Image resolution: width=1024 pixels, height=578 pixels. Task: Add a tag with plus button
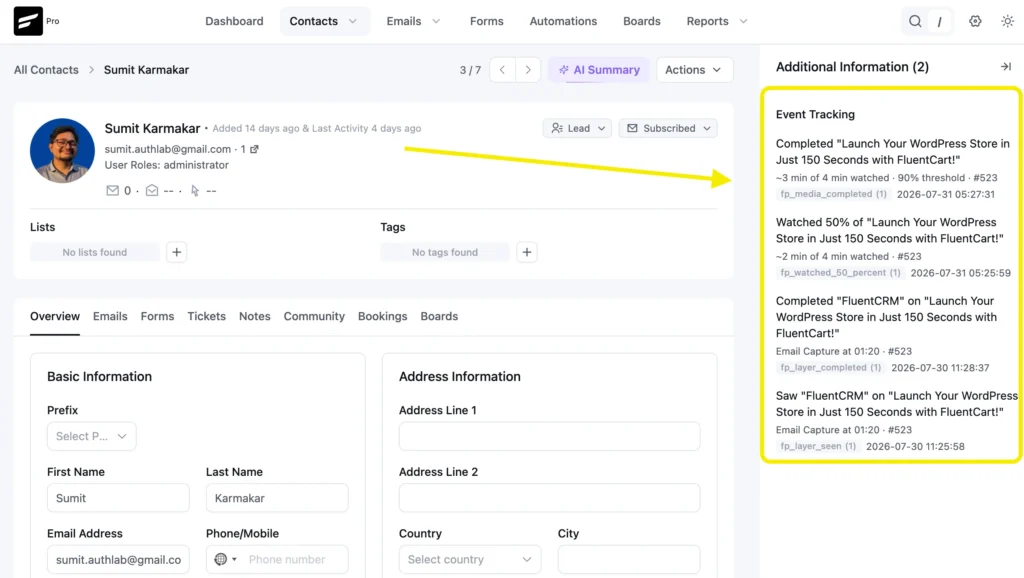tap(526, 252)
